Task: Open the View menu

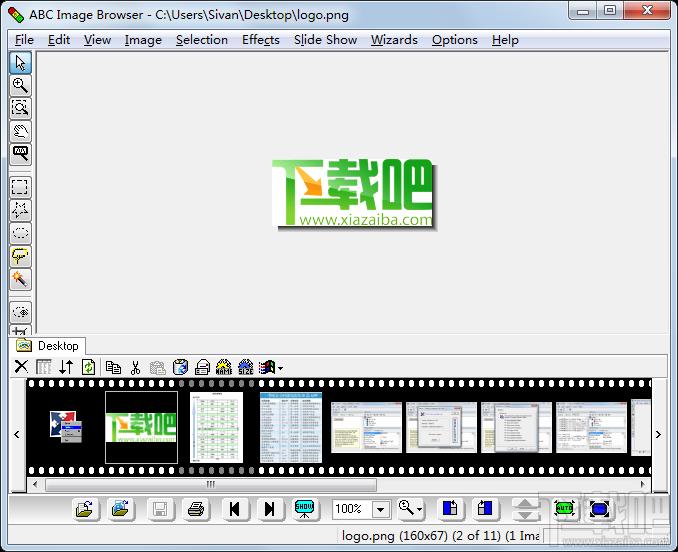Action: [x=97, y=40]
